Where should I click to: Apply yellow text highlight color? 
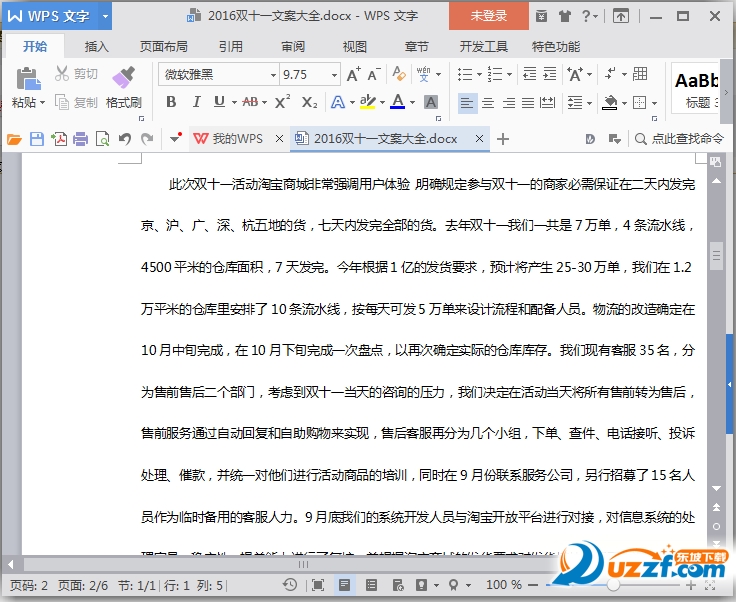368,102
